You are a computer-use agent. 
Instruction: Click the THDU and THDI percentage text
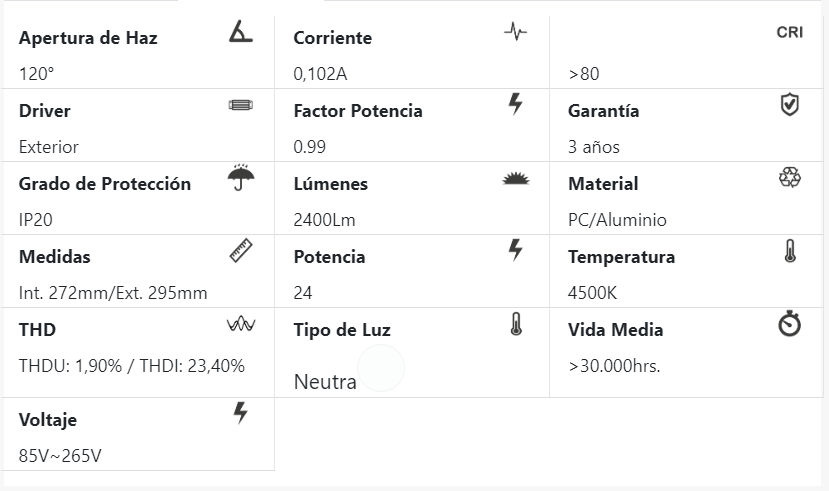(x=132, y=366)
